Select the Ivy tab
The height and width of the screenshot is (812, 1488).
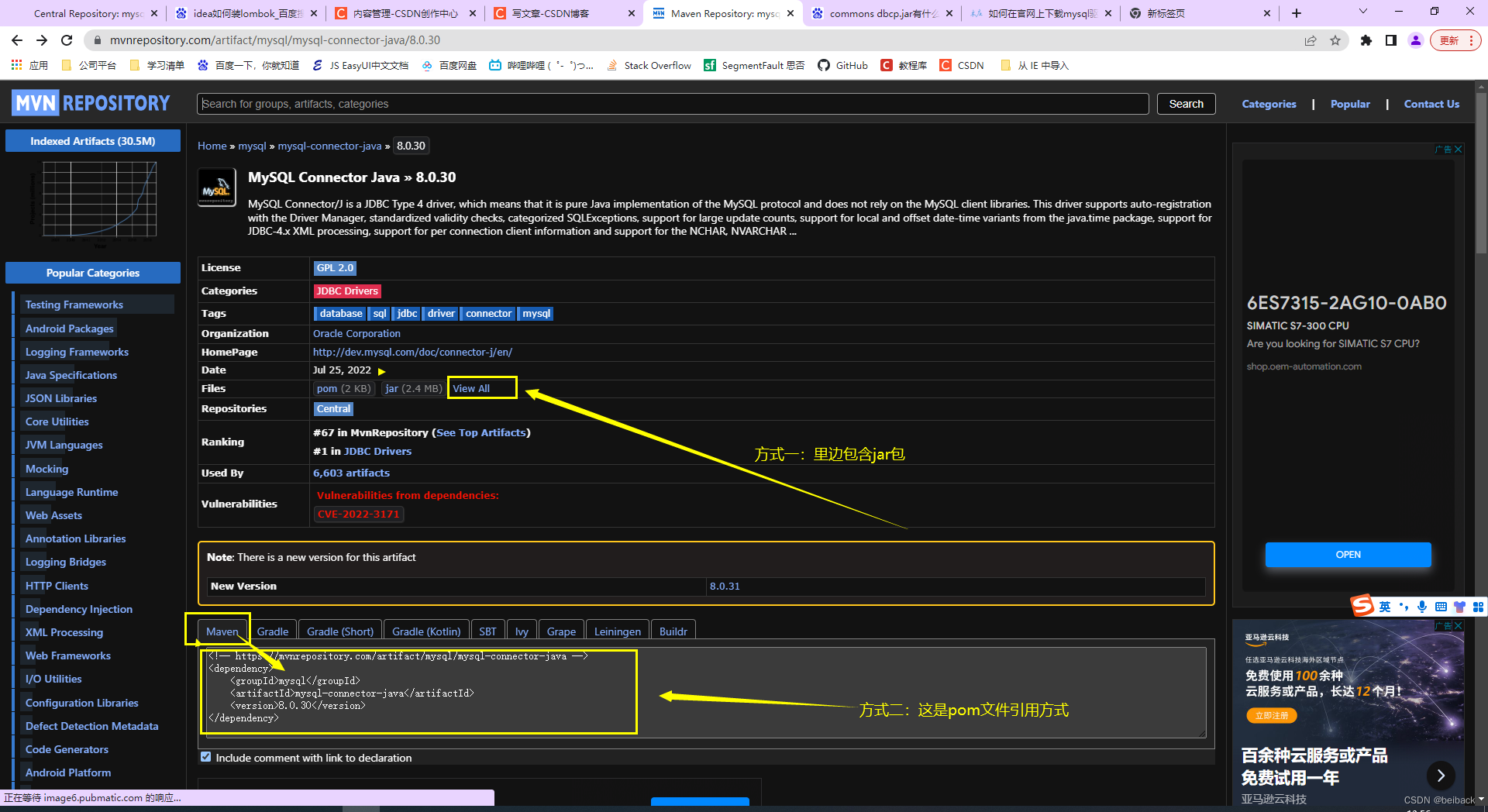[x=522, y=631]
